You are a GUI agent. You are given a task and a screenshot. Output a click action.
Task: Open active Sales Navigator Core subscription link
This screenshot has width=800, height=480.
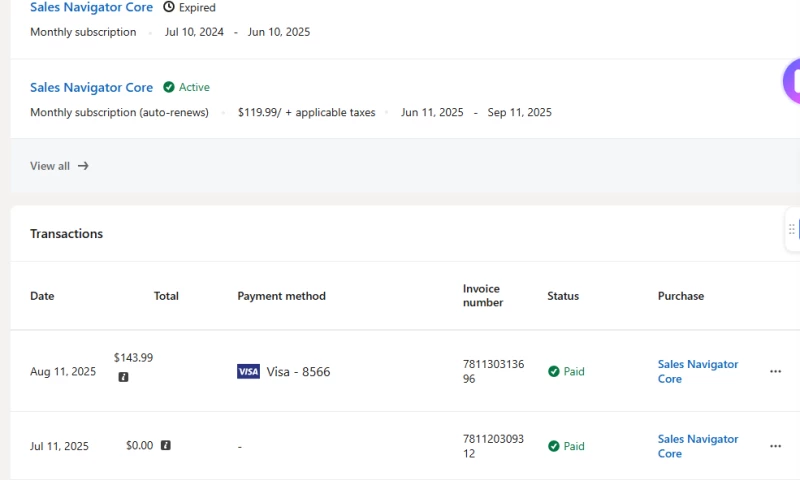91,87
